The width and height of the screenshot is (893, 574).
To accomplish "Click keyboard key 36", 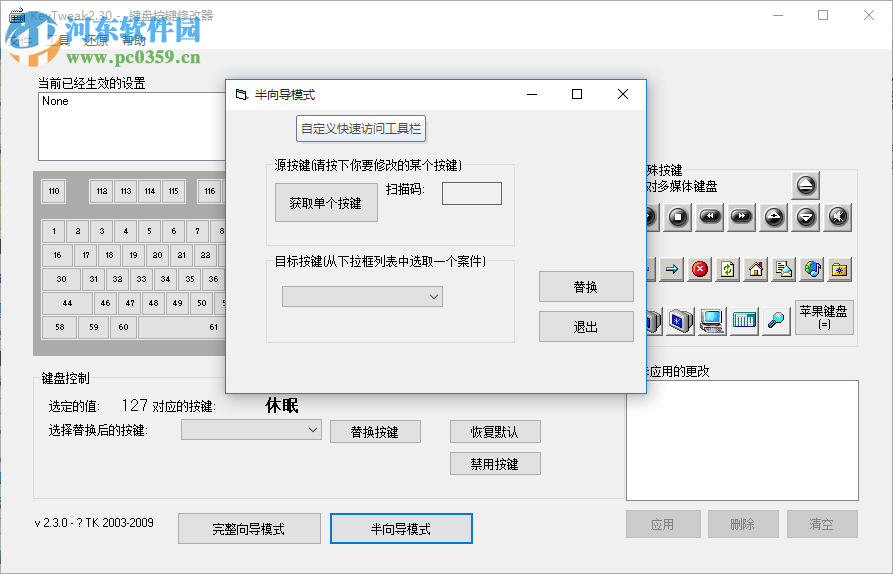I will [213, 279].
